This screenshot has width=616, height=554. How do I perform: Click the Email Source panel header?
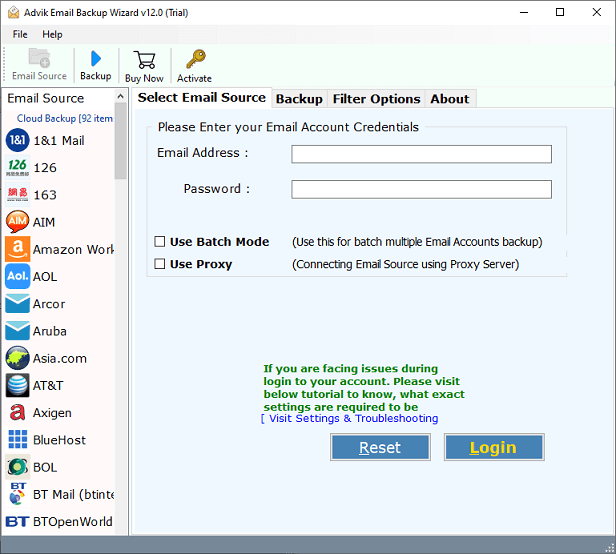[x=46, y=98]
